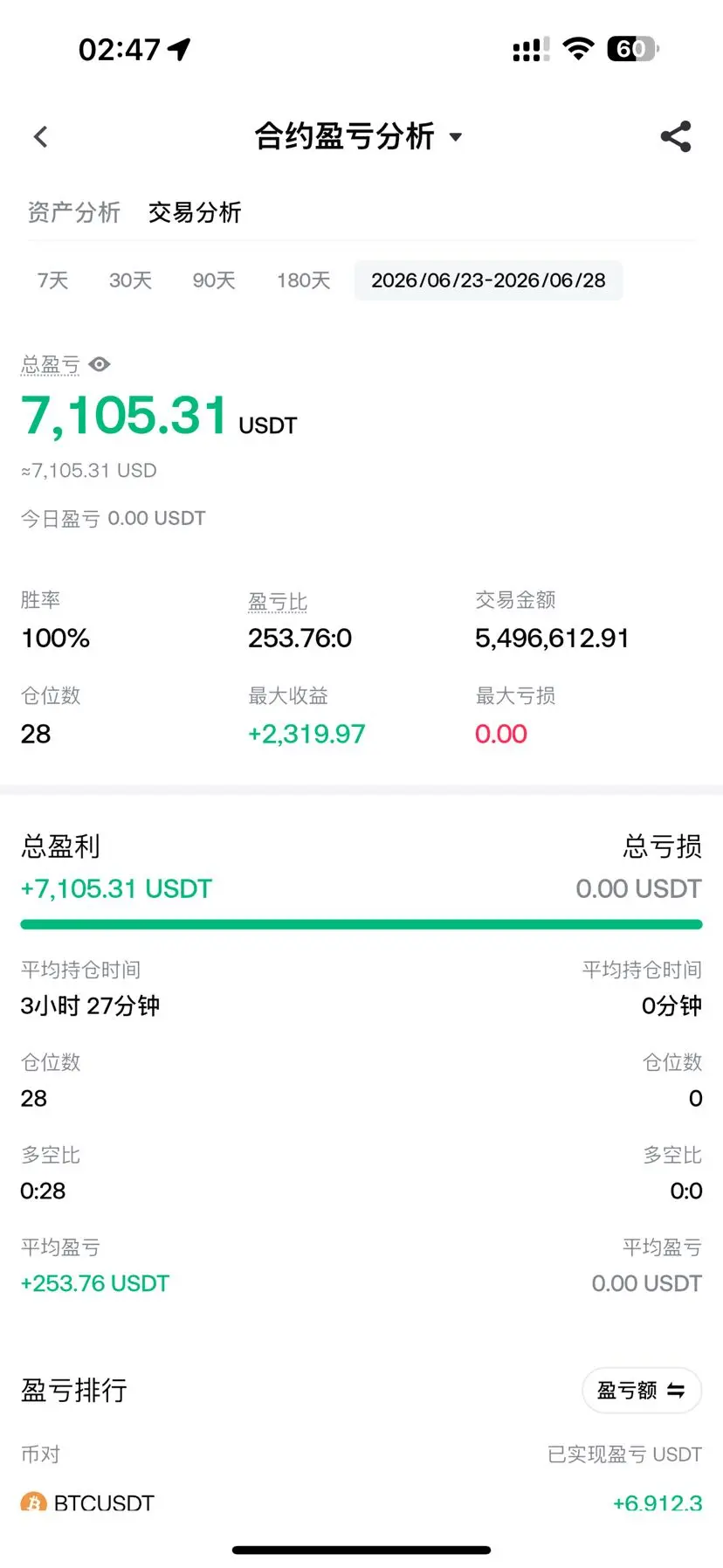Select the 180天 period filter
Image resolution: width=723 pixels, height=1568 pixels.
point(304,280)
